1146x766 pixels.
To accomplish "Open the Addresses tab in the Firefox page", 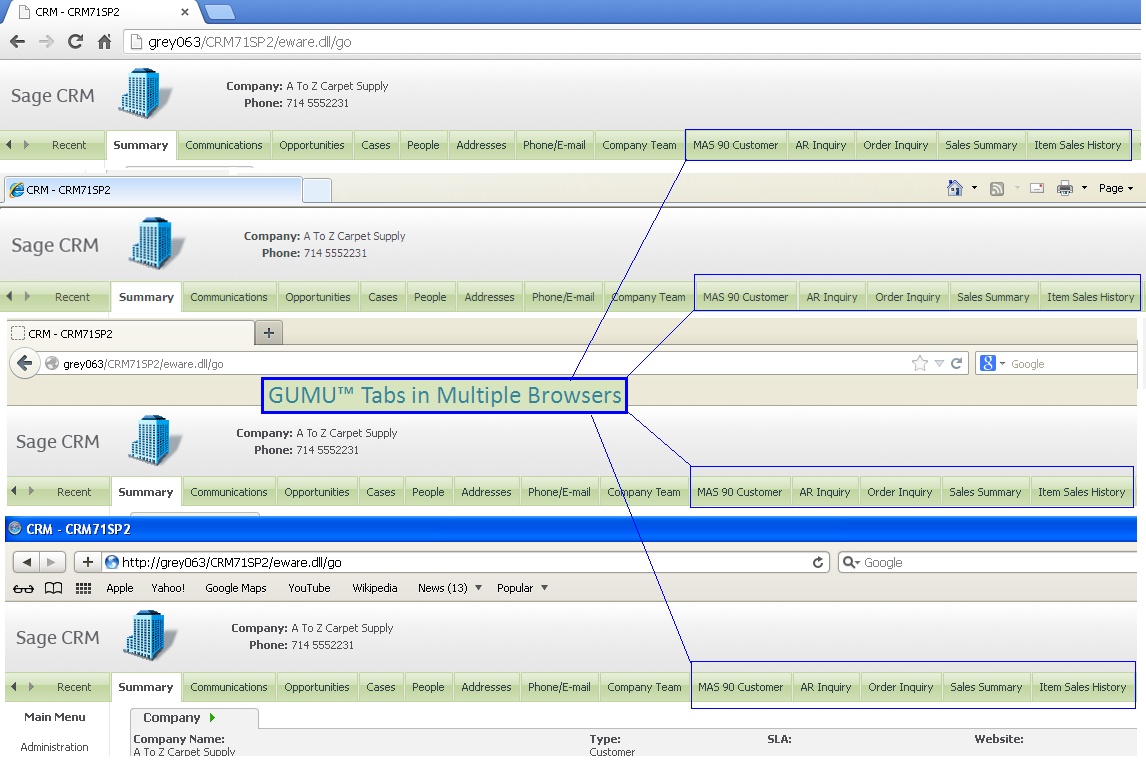I will click(x=486, y=492).
